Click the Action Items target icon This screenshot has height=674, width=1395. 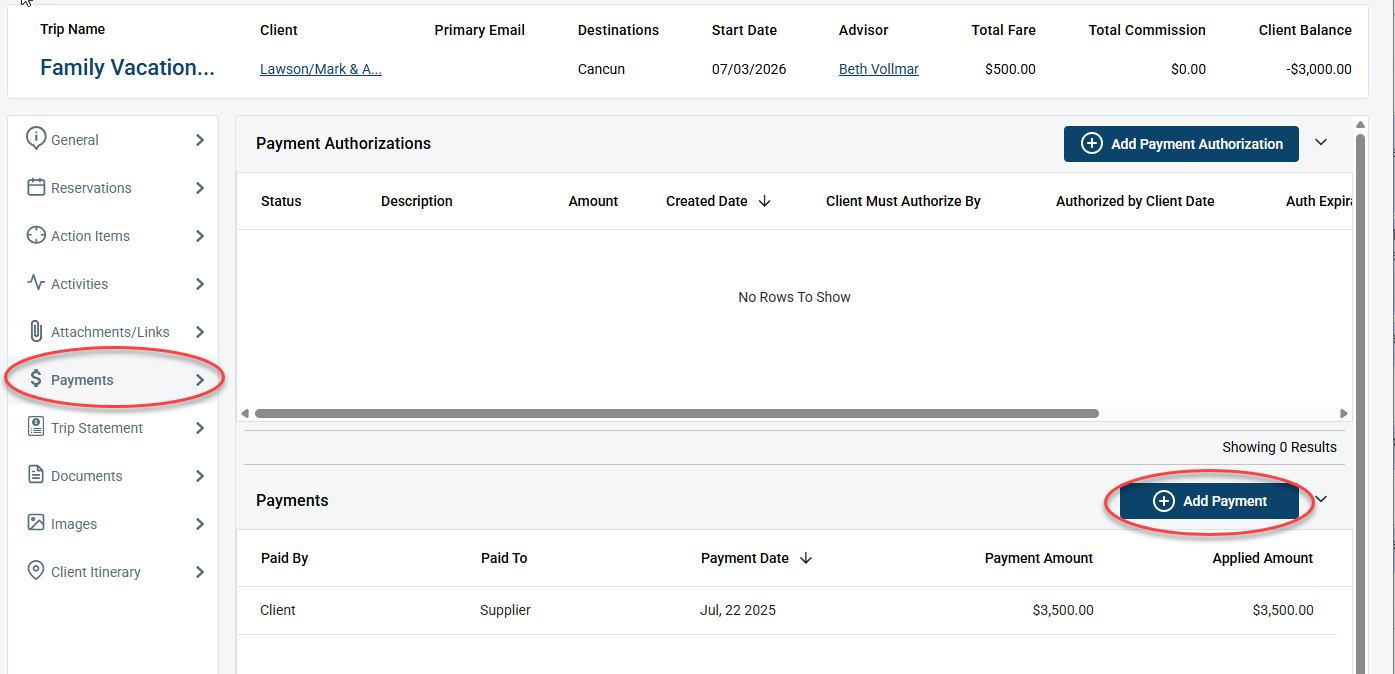pos(36,235)
